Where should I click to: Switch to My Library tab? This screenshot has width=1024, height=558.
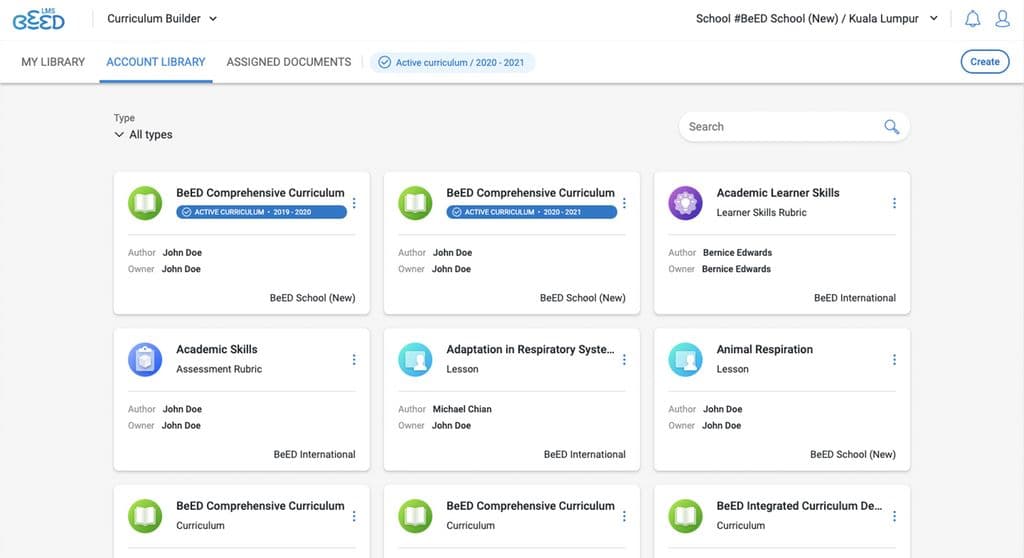(x=53, y=62)
